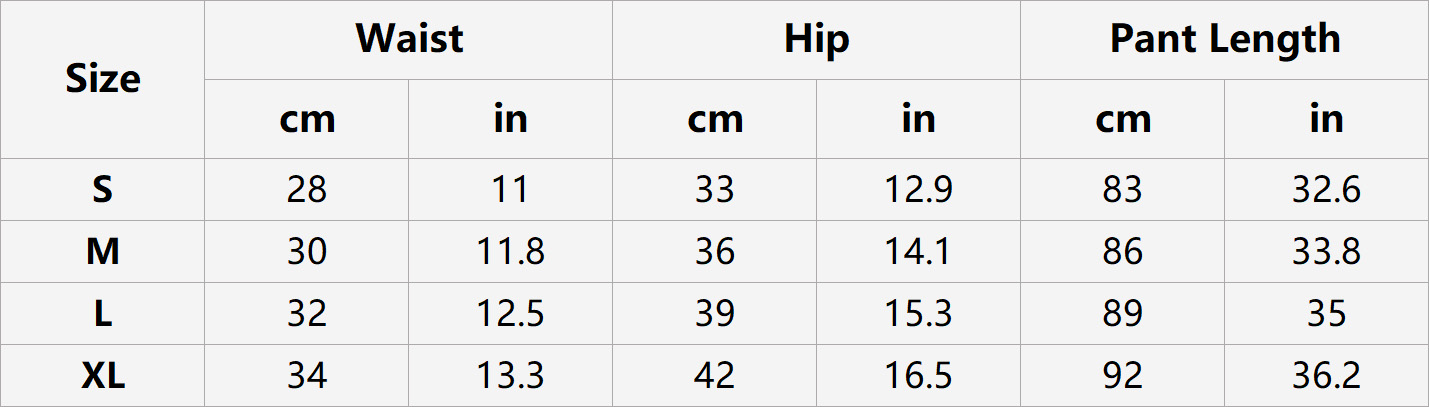Select the waist 34 cm cell
The image size is (1429, 407).
pos(307,376)
